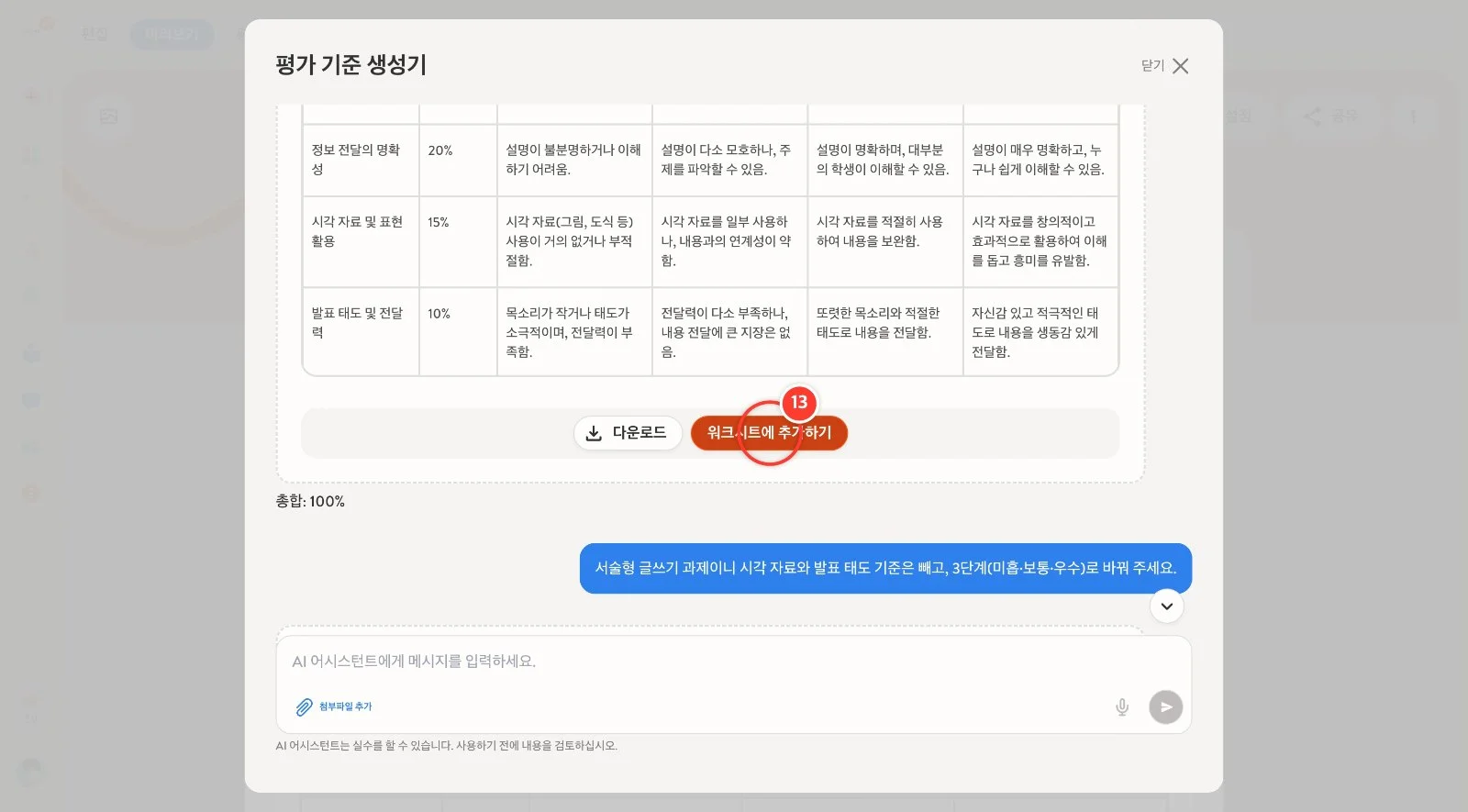Viewport: 1468px width, 812px height.
Task: Close the 평가 기준 생성기 dialog
Action: (x=1165, y=66)
